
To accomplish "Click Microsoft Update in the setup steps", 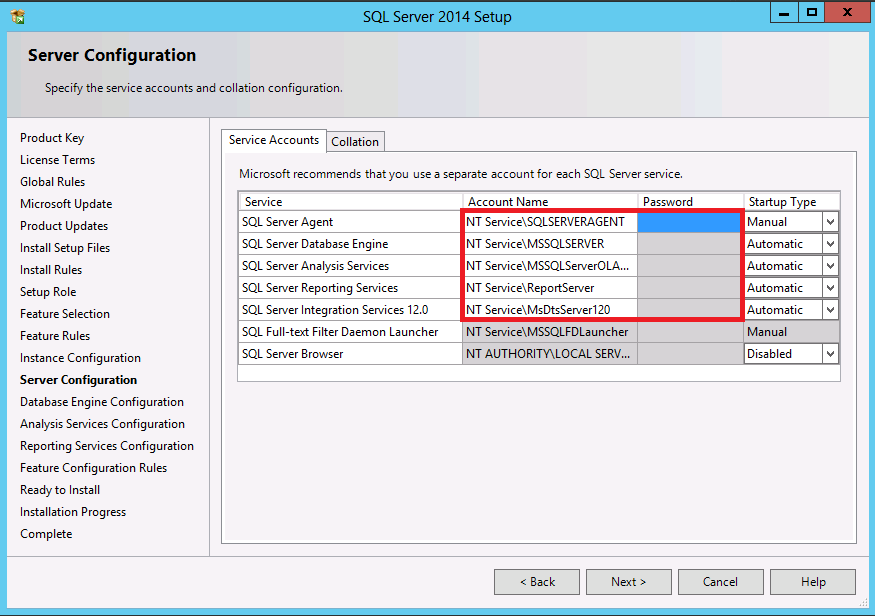I will (x=66, y=204).
